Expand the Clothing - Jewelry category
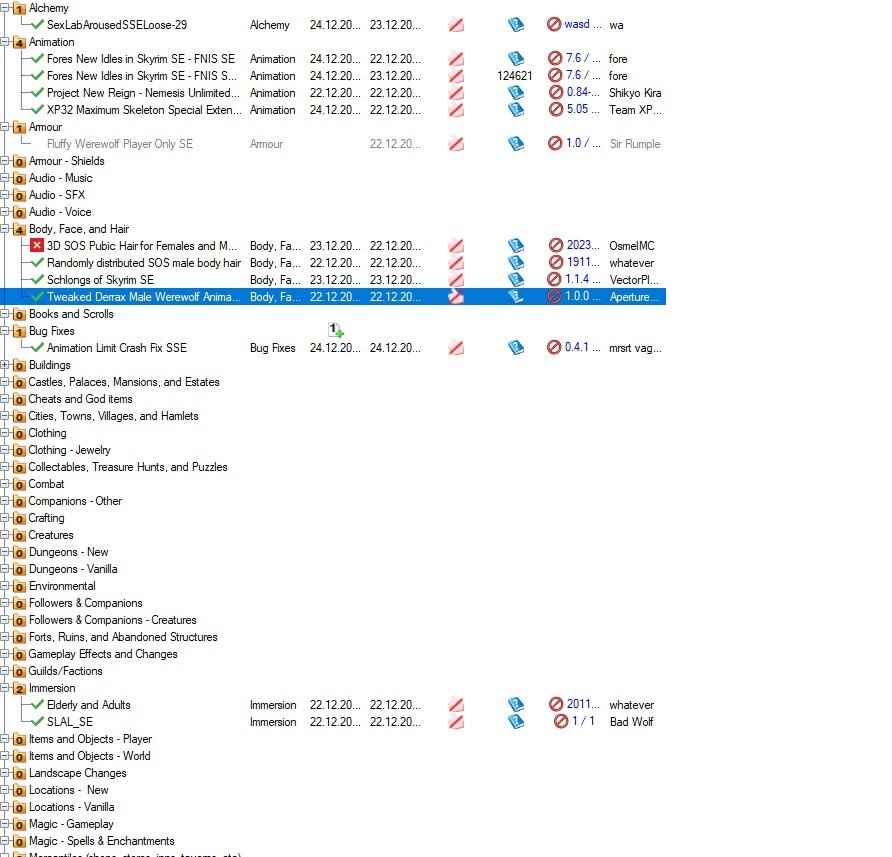This screenshot has height=857, width=892. pyautogui.click(x=6, y=450)
